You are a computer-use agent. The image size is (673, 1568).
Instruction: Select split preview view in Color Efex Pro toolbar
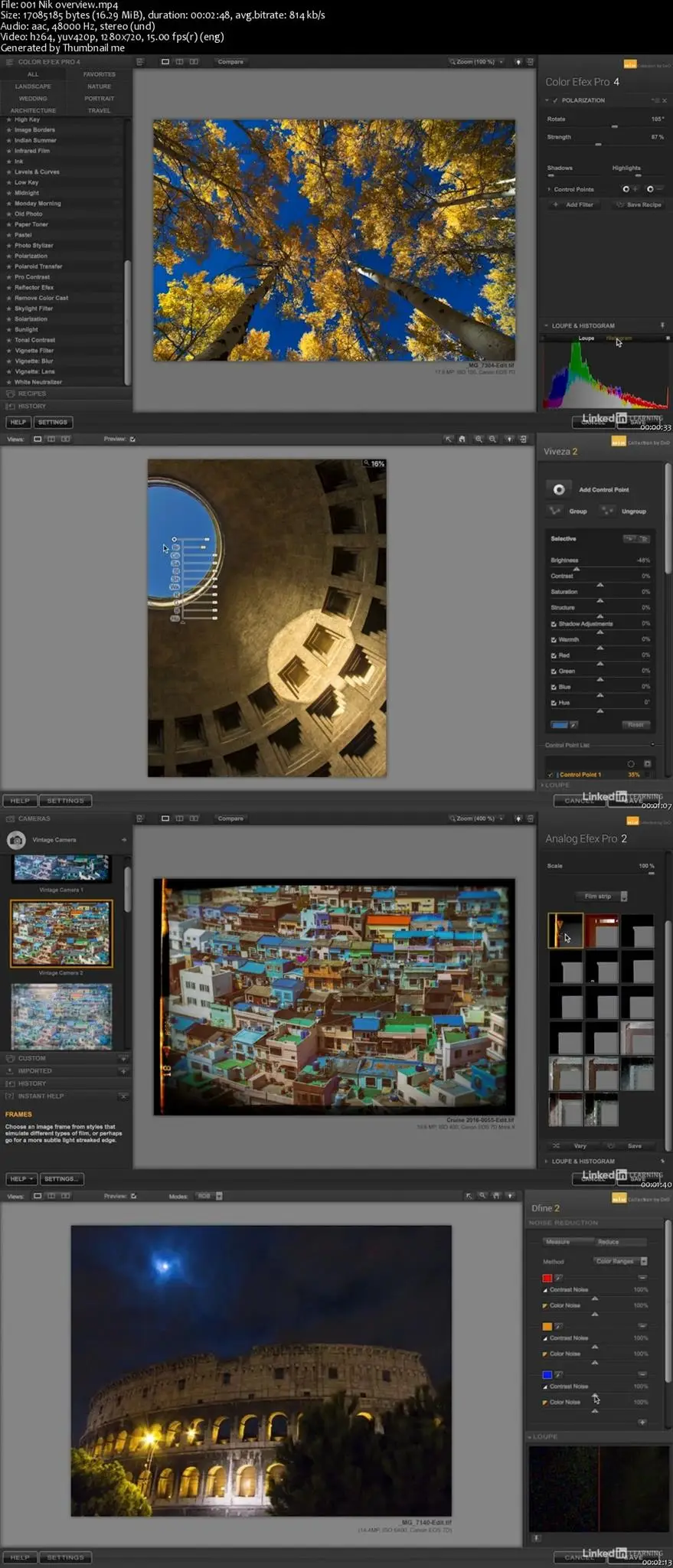[179, 62]
